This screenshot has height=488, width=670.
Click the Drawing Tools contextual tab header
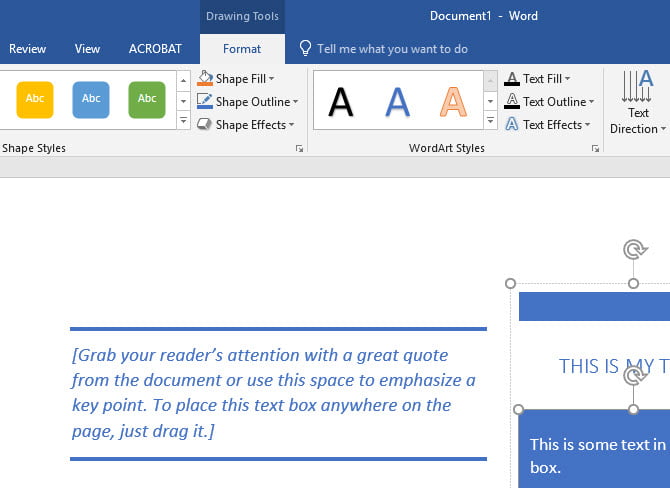point(242,16)
